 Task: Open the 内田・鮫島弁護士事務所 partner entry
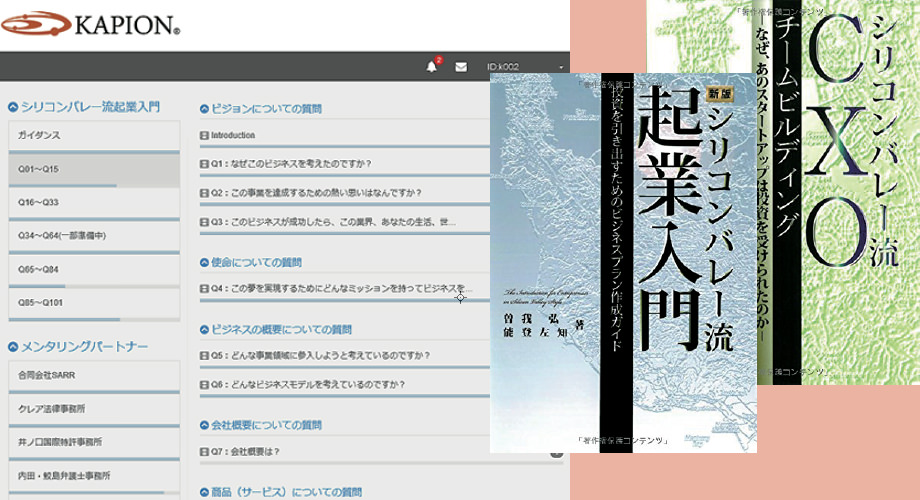(94, 476)
